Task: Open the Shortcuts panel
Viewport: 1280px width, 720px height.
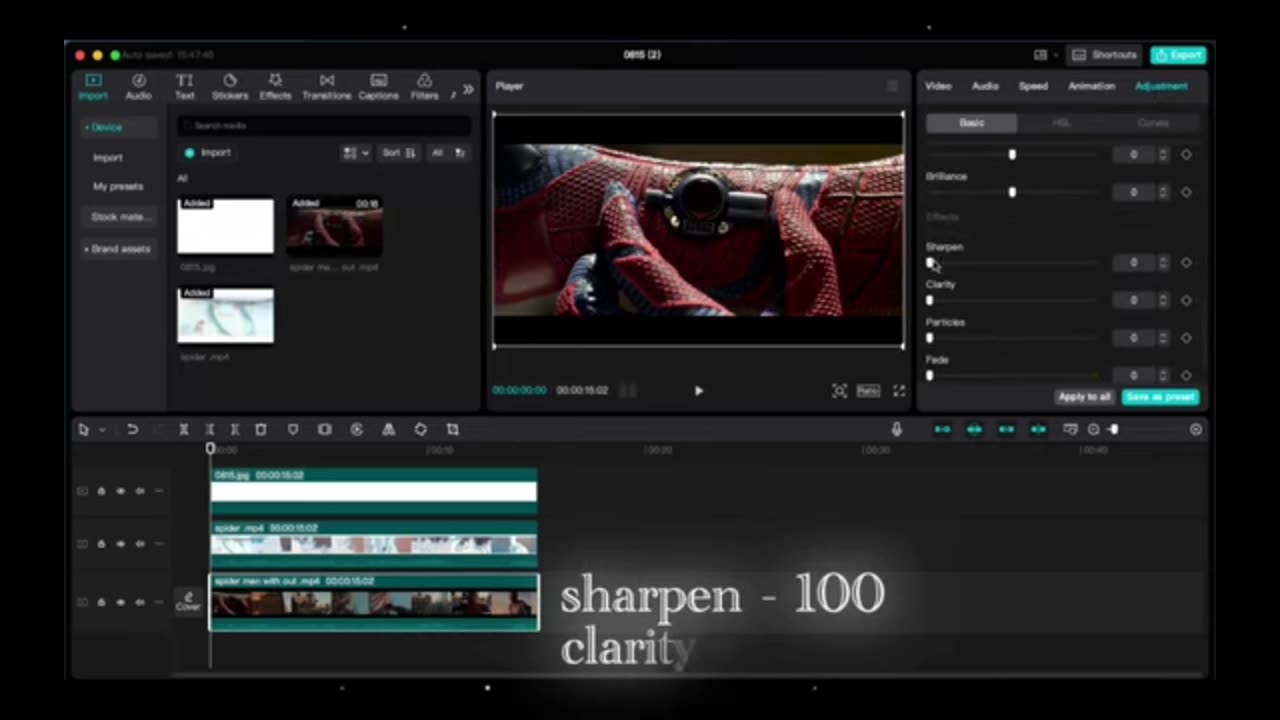Action: 1105,55
